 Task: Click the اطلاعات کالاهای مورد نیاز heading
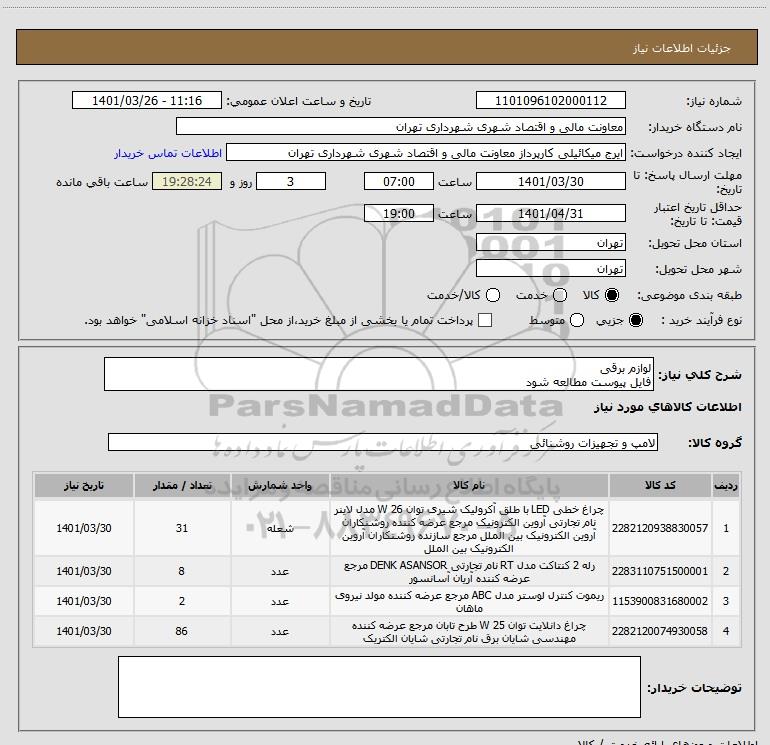tap(668, 407)
